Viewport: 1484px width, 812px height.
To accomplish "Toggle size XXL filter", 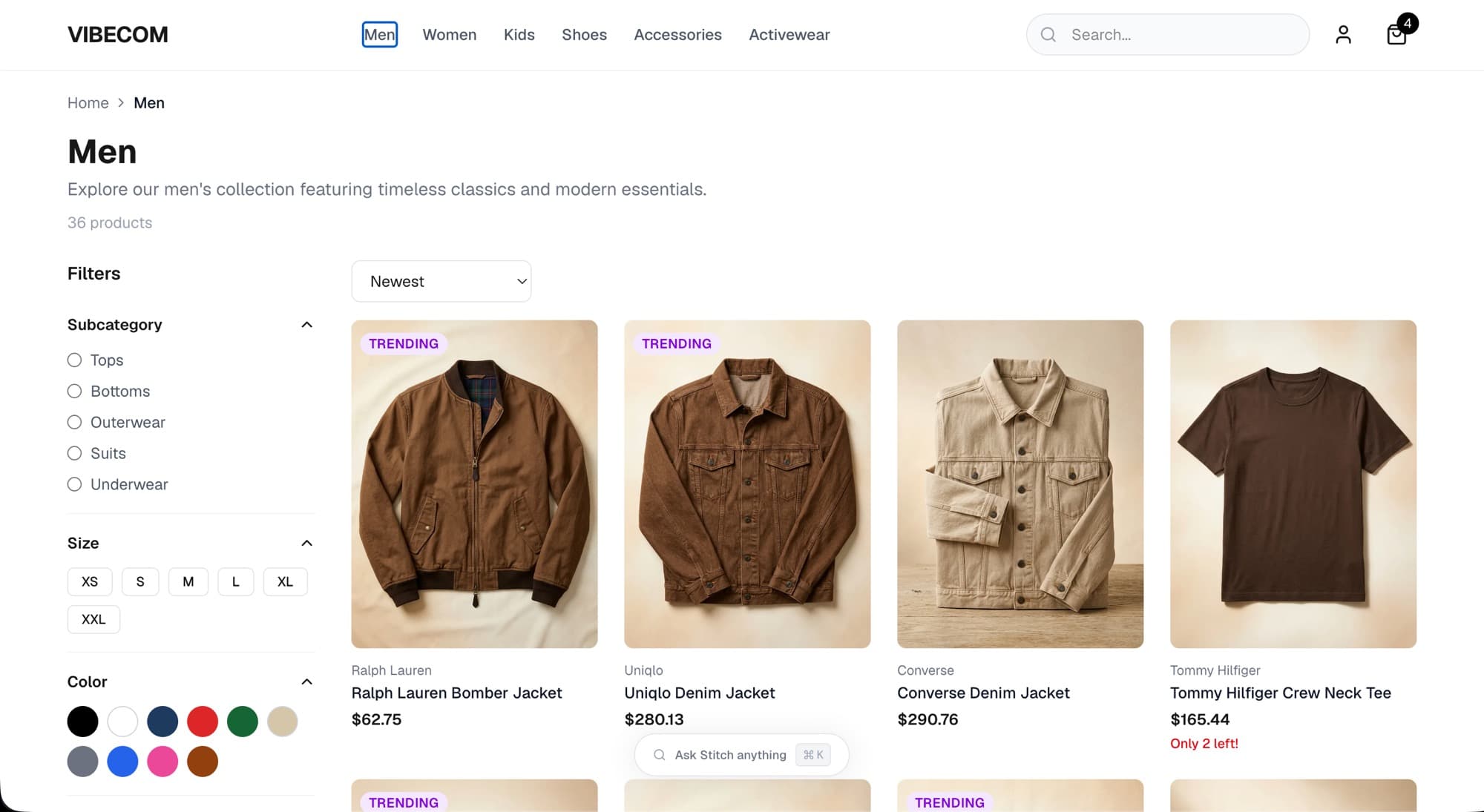I will 93,620.
